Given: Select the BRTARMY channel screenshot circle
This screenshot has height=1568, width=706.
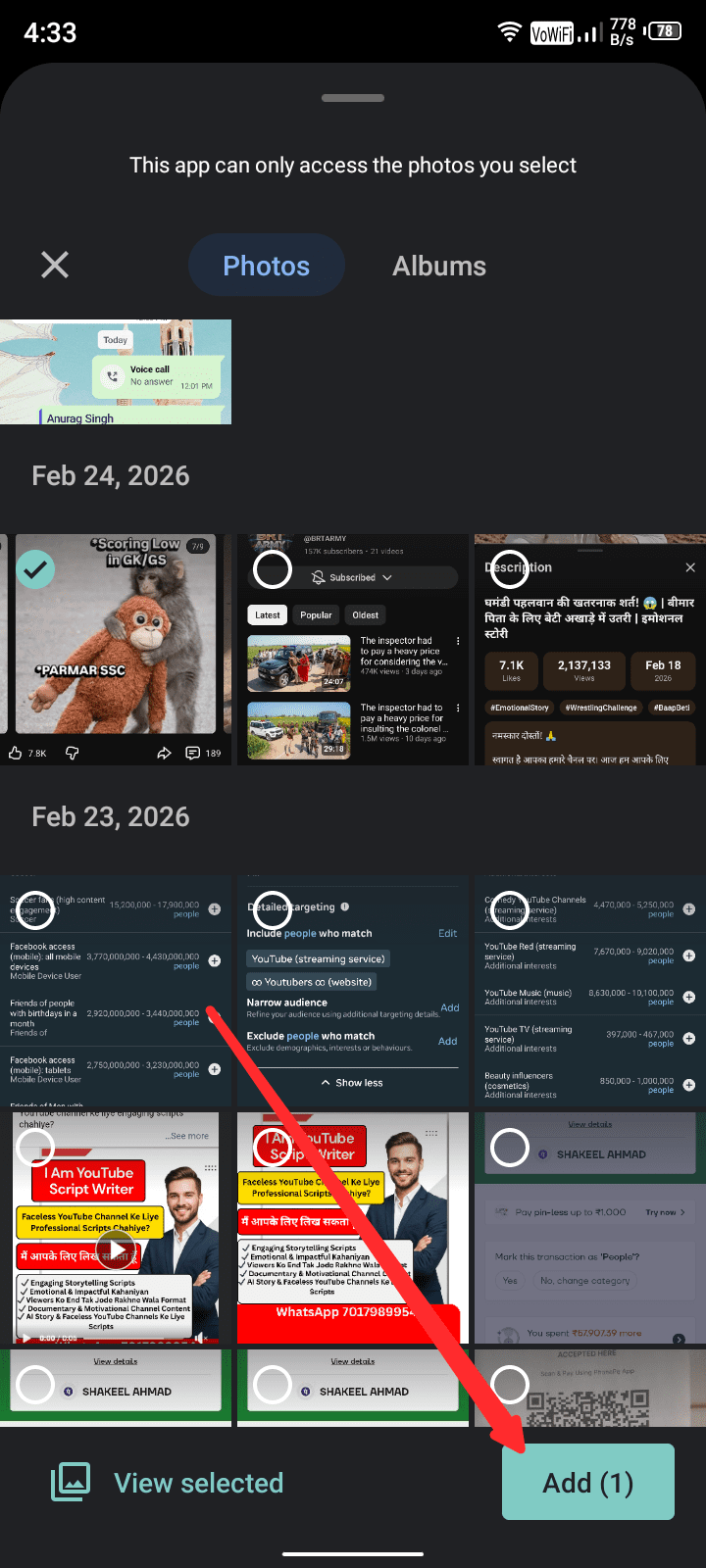Looking at the screenshot, I should (x=273, y=569).
